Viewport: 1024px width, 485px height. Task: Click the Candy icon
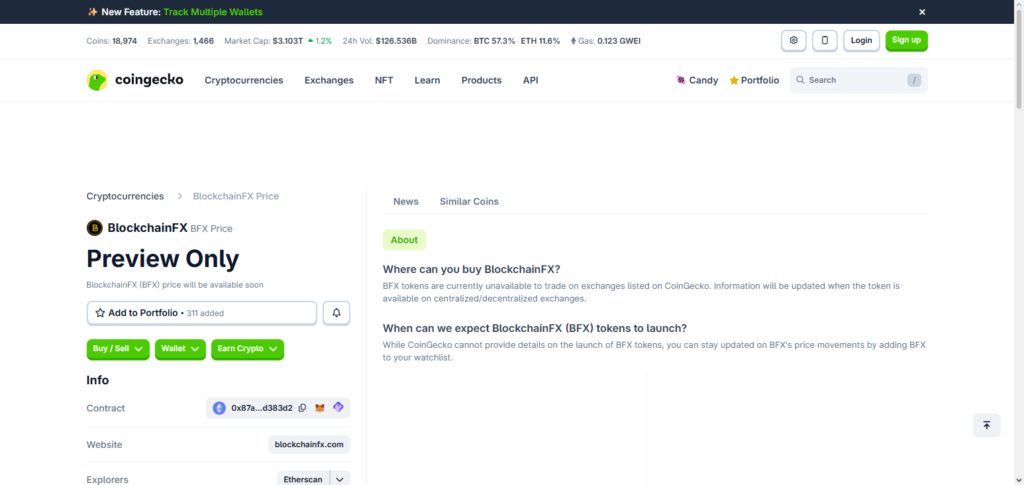(681, 80)
